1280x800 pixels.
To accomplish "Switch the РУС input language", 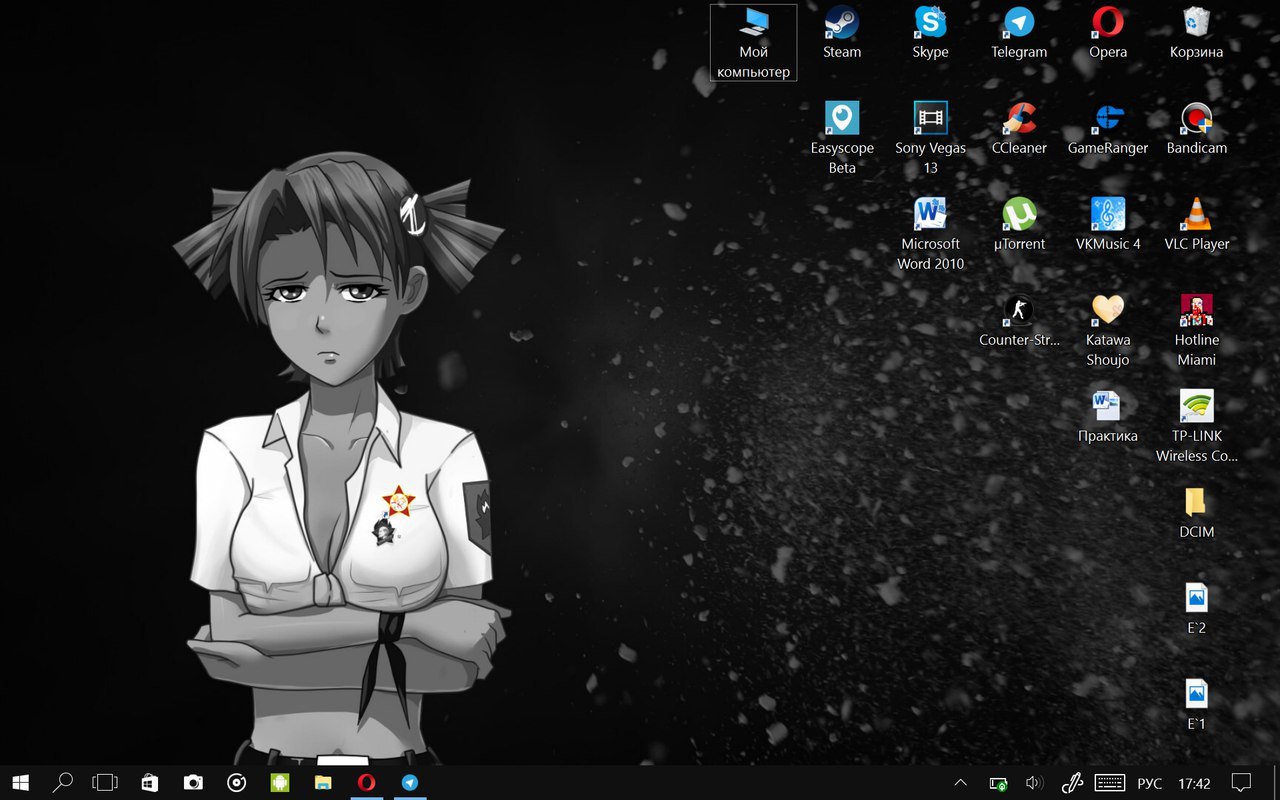I will pyautogui.click(x=1150, y=783).
